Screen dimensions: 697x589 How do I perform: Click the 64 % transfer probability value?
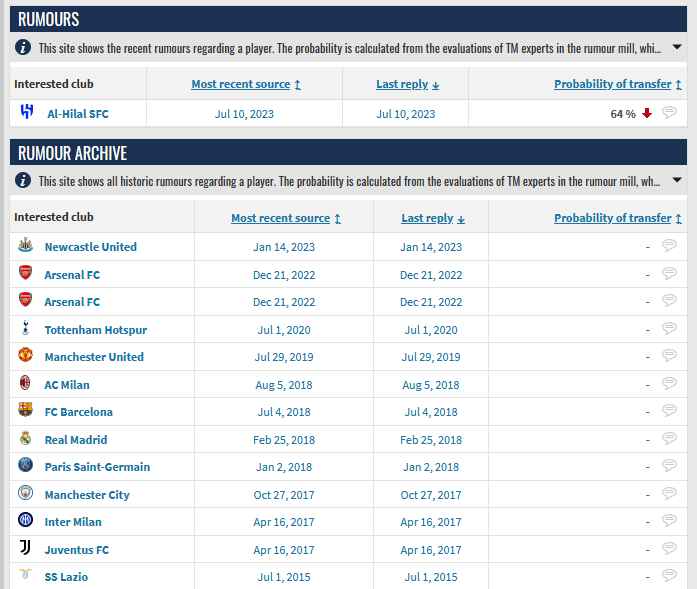click(623, 114)
